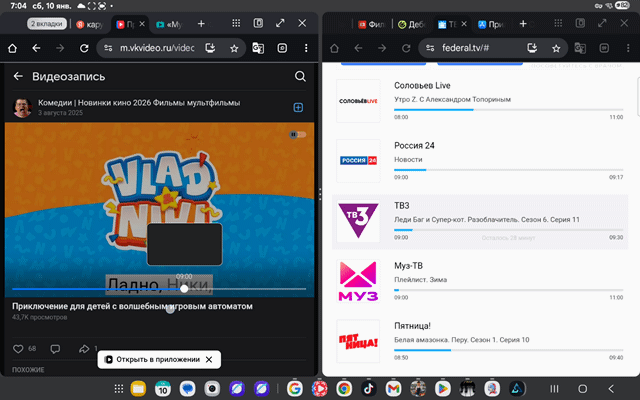This screenshot has height=400, width=640.
Task: Reload the m.vkvideo.ru page
Action: [x=87, y=47]
